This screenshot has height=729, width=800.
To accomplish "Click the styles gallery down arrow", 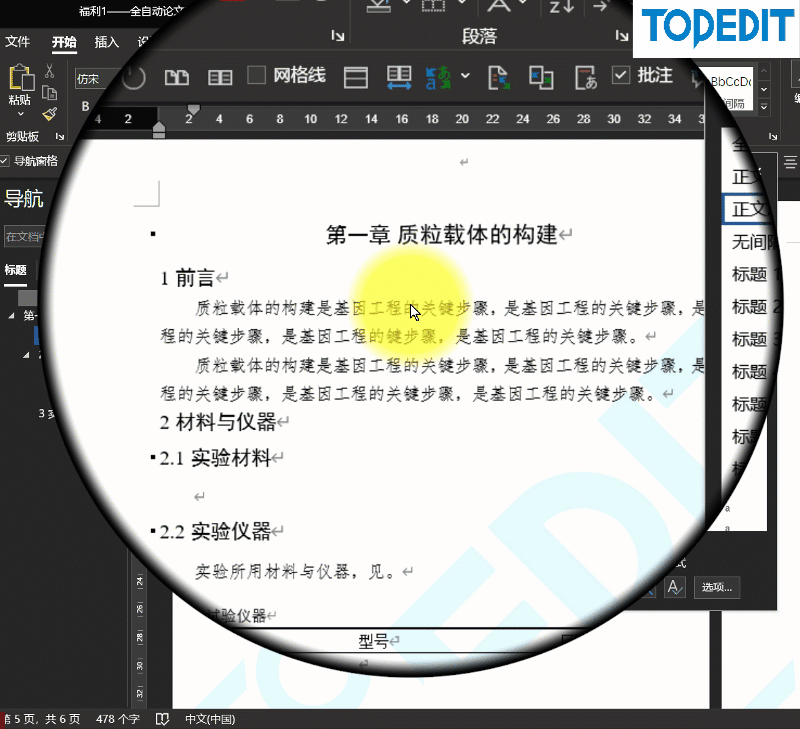I will (x=764, y=89).
